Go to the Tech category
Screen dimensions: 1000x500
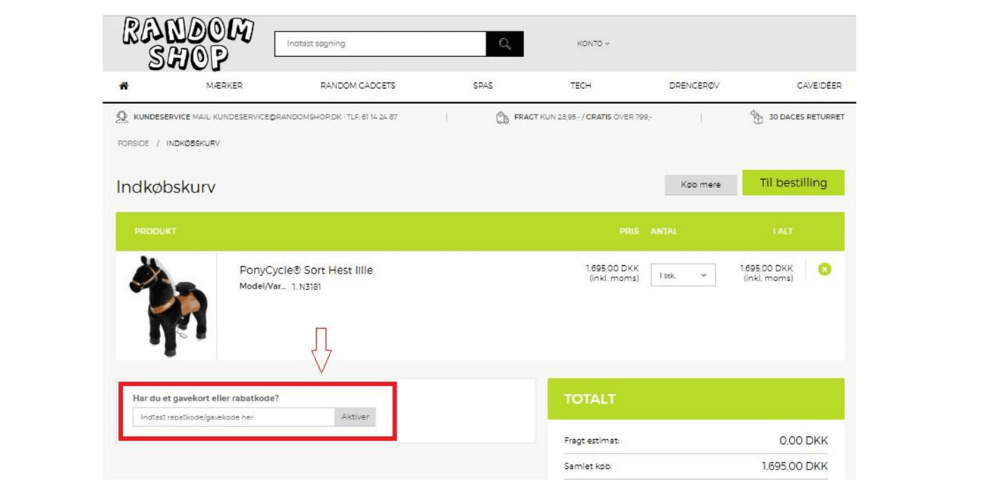coord(580,86)
